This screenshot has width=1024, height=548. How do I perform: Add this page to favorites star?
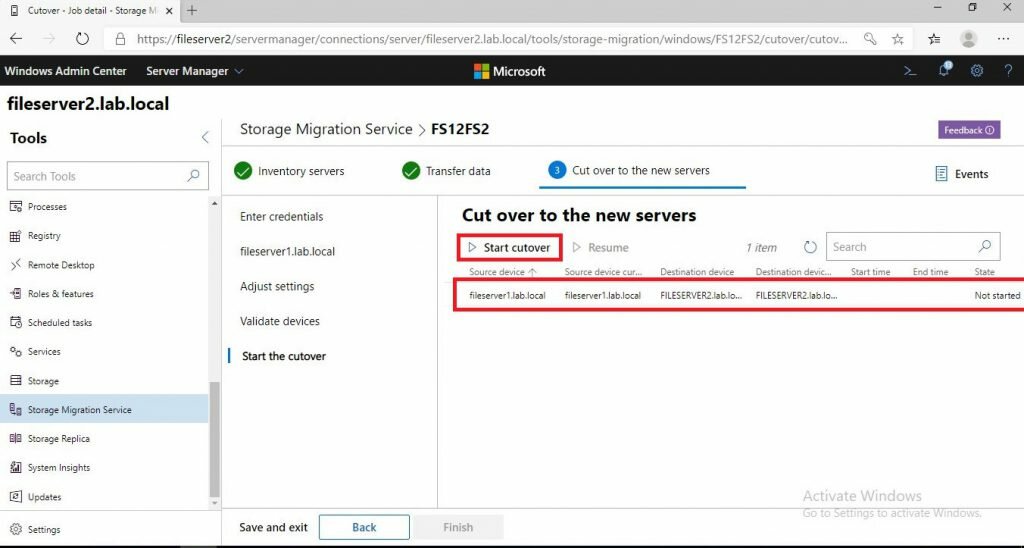tap(898, 39)
